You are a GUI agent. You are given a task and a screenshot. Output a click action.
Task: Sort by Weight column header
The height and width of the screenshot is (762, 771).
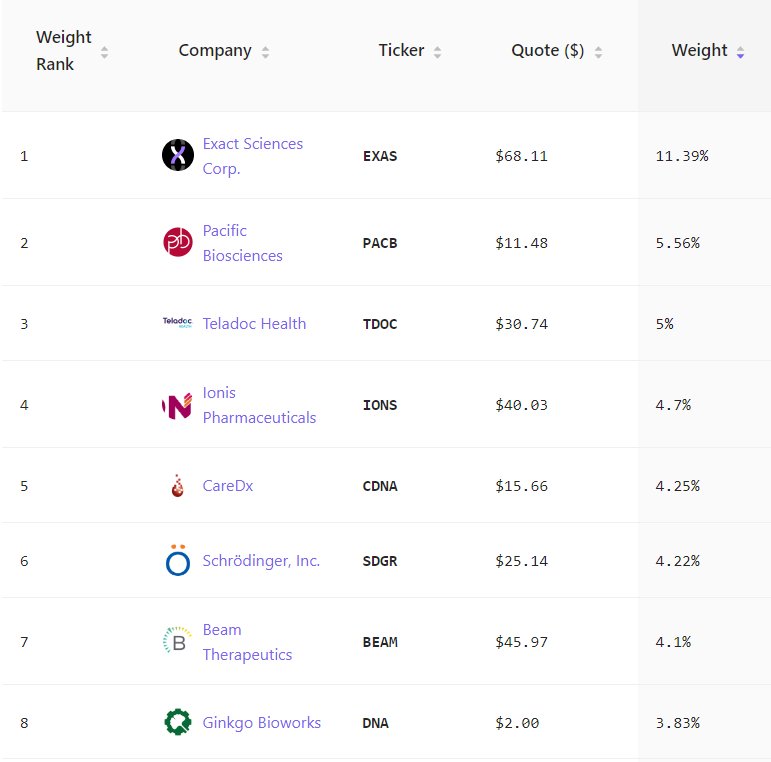(699, 50)
